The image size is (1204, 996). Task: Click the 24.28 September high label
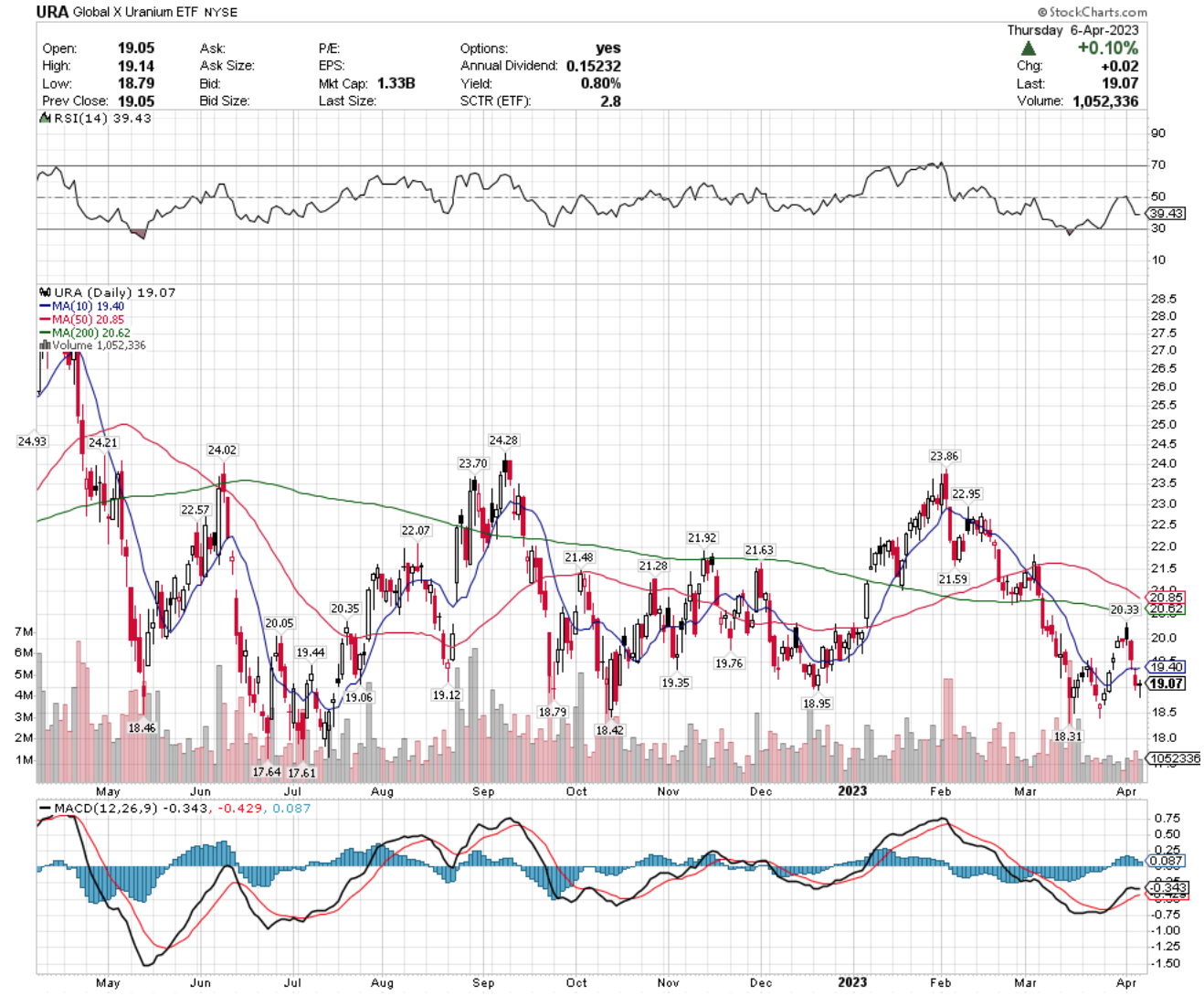pyautogui.click(x=503, y=440)
